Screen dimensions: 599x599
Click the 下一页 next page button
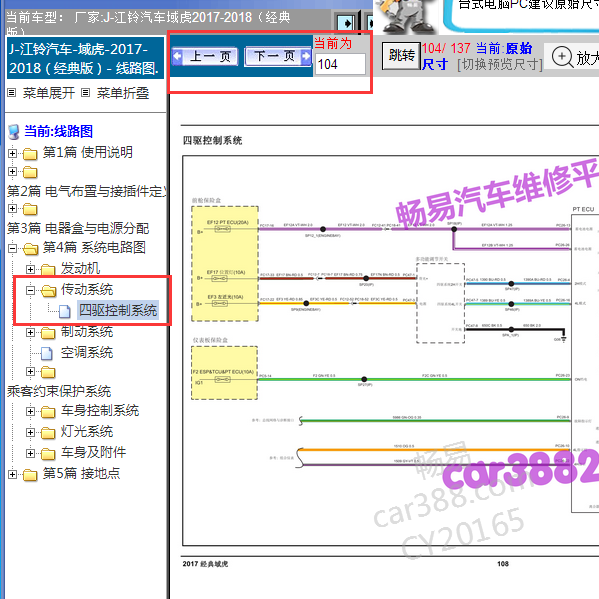[278, 57]
